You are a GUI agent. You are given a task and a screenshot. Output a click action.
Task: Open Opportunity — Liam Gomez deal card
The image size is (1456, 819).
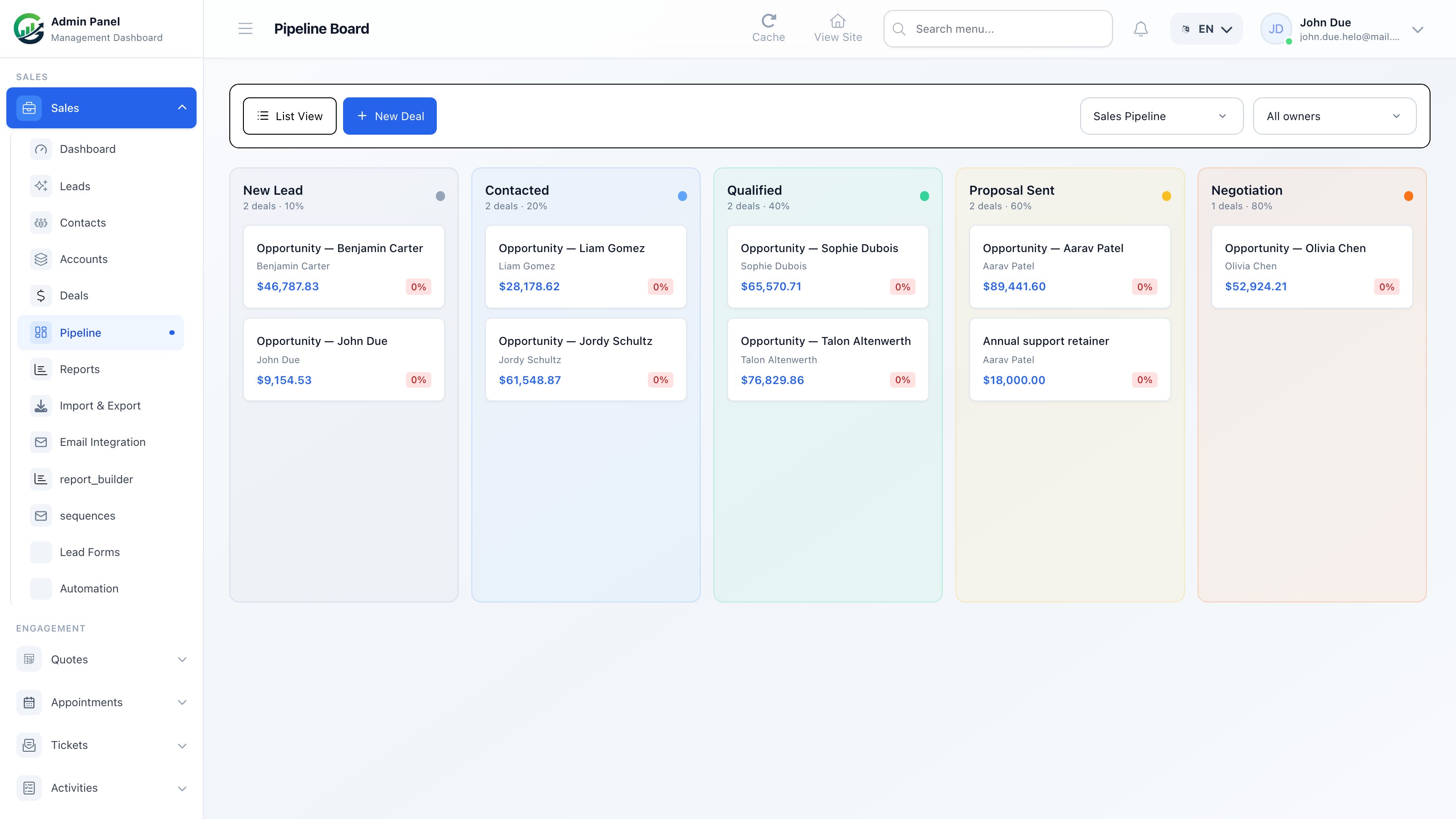[x=586, y=267]
